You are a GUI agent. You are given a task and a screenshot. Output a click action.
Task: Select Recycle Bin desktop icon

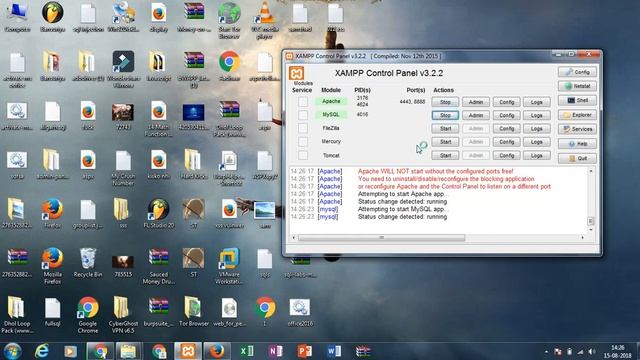coord(88,262)
